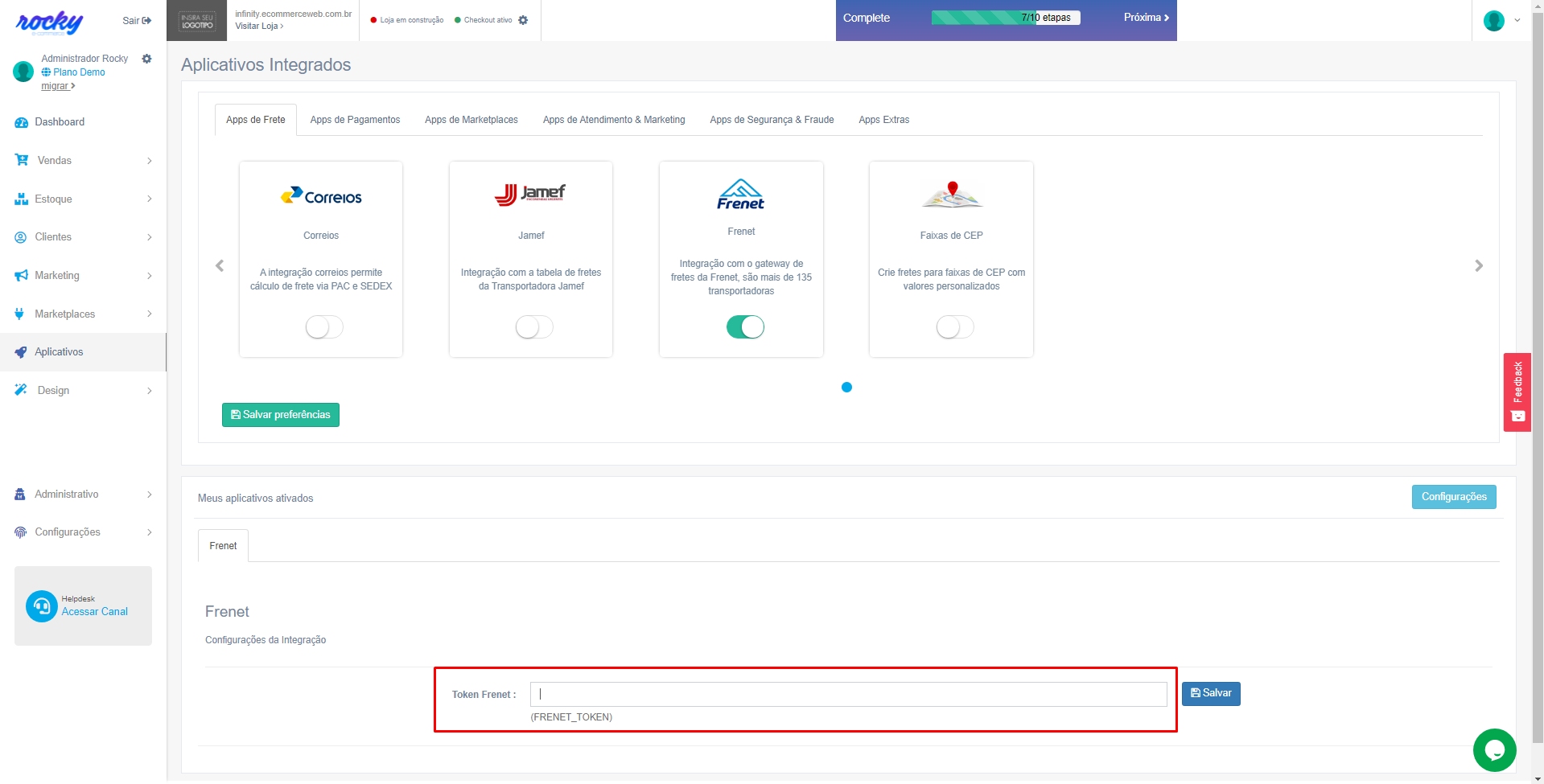1544x784 pixels.
Task: Turn on the Faixas de CEP toggle
Action: point(954,327)
